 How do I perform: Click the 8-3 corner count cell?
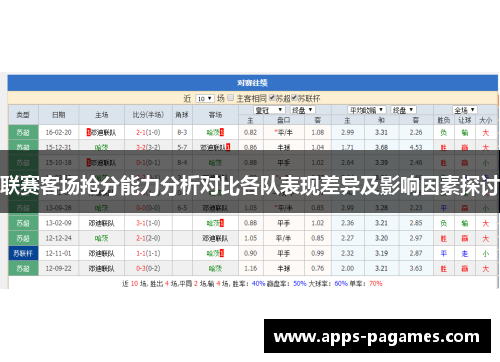[182, 132]
